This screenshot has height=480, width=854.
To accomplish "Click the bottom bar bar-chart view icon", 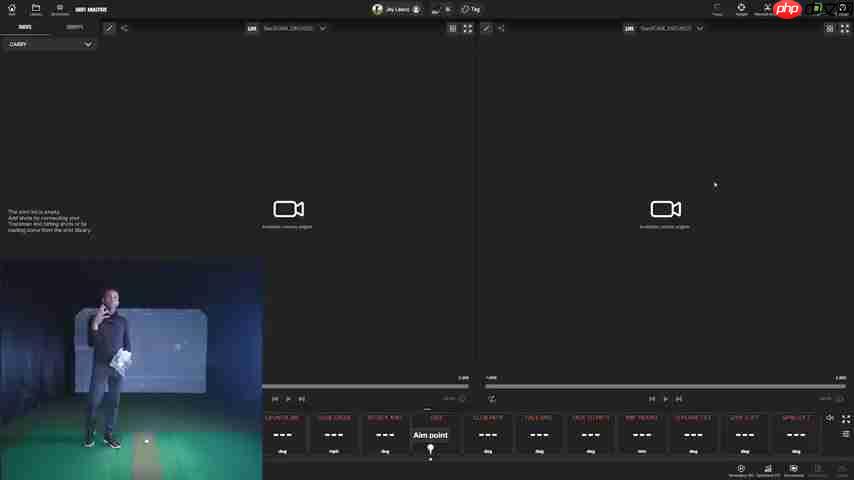I will [768, 470].
